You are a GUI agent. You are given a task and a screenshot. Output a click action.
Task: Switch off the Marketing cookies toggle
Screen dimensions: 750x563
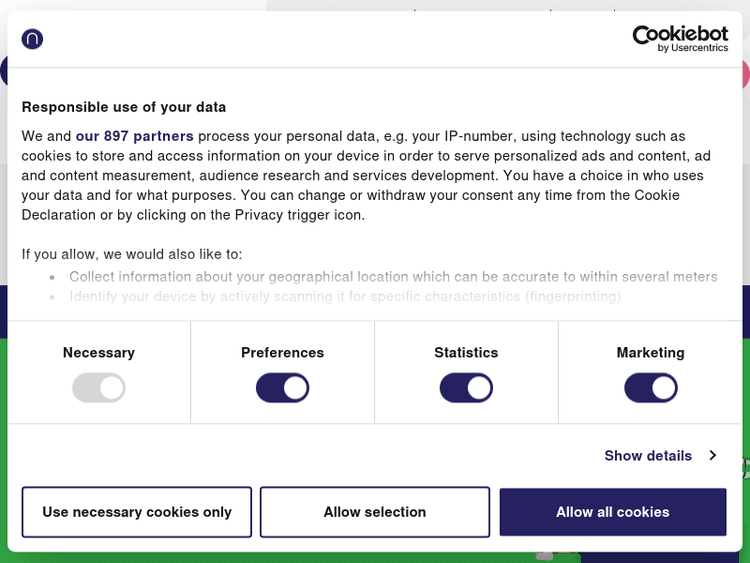(x=650, y=388)
